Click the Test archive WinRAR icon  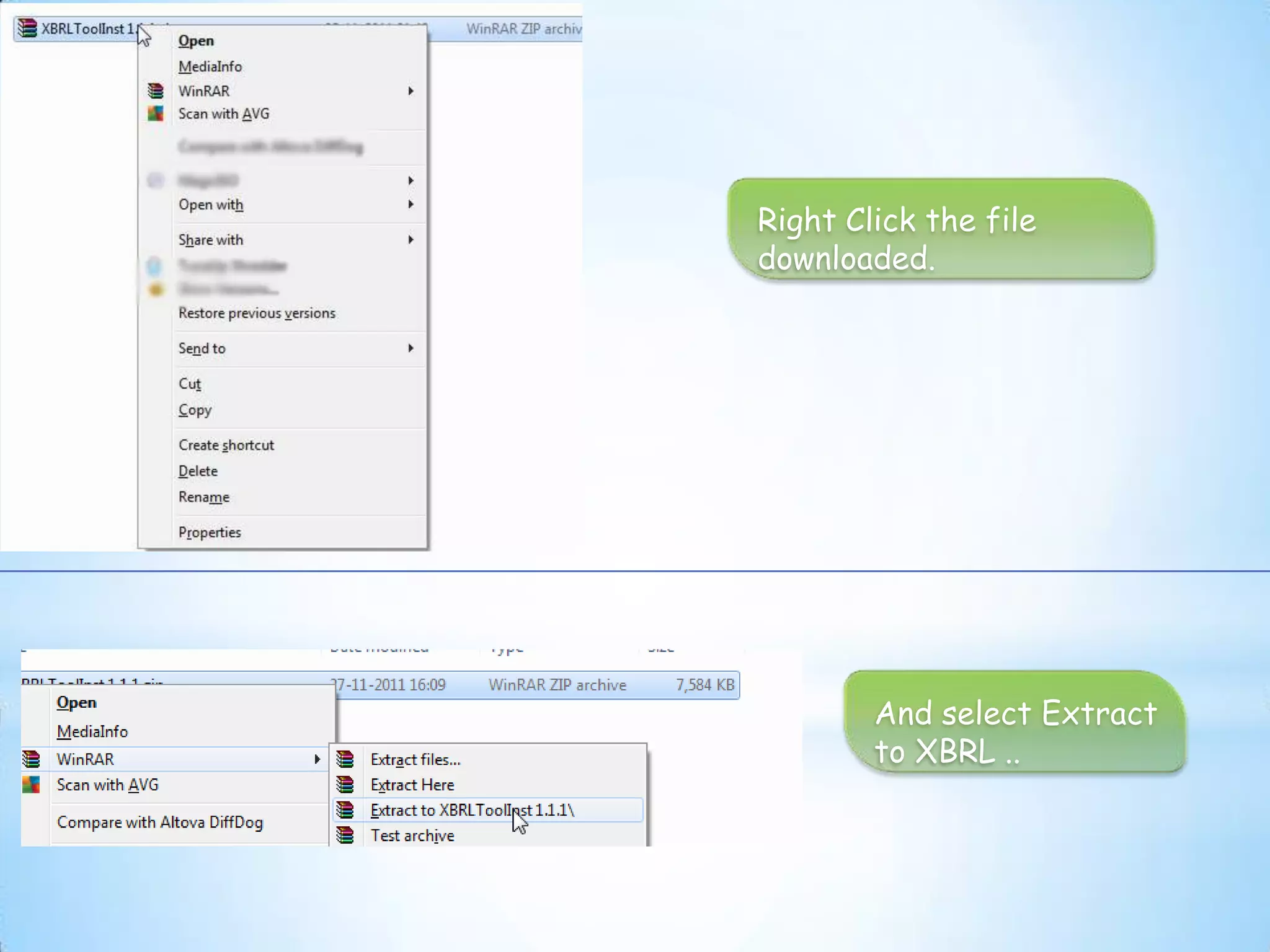(345, 835)
